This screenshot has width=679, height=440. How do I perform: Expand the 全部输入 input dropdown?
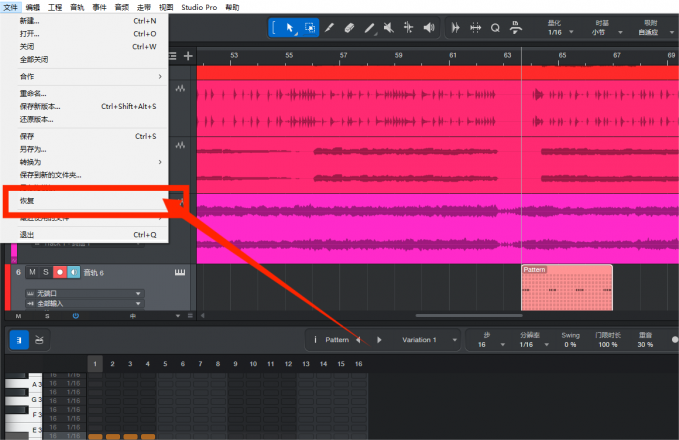tap(84, 304)
